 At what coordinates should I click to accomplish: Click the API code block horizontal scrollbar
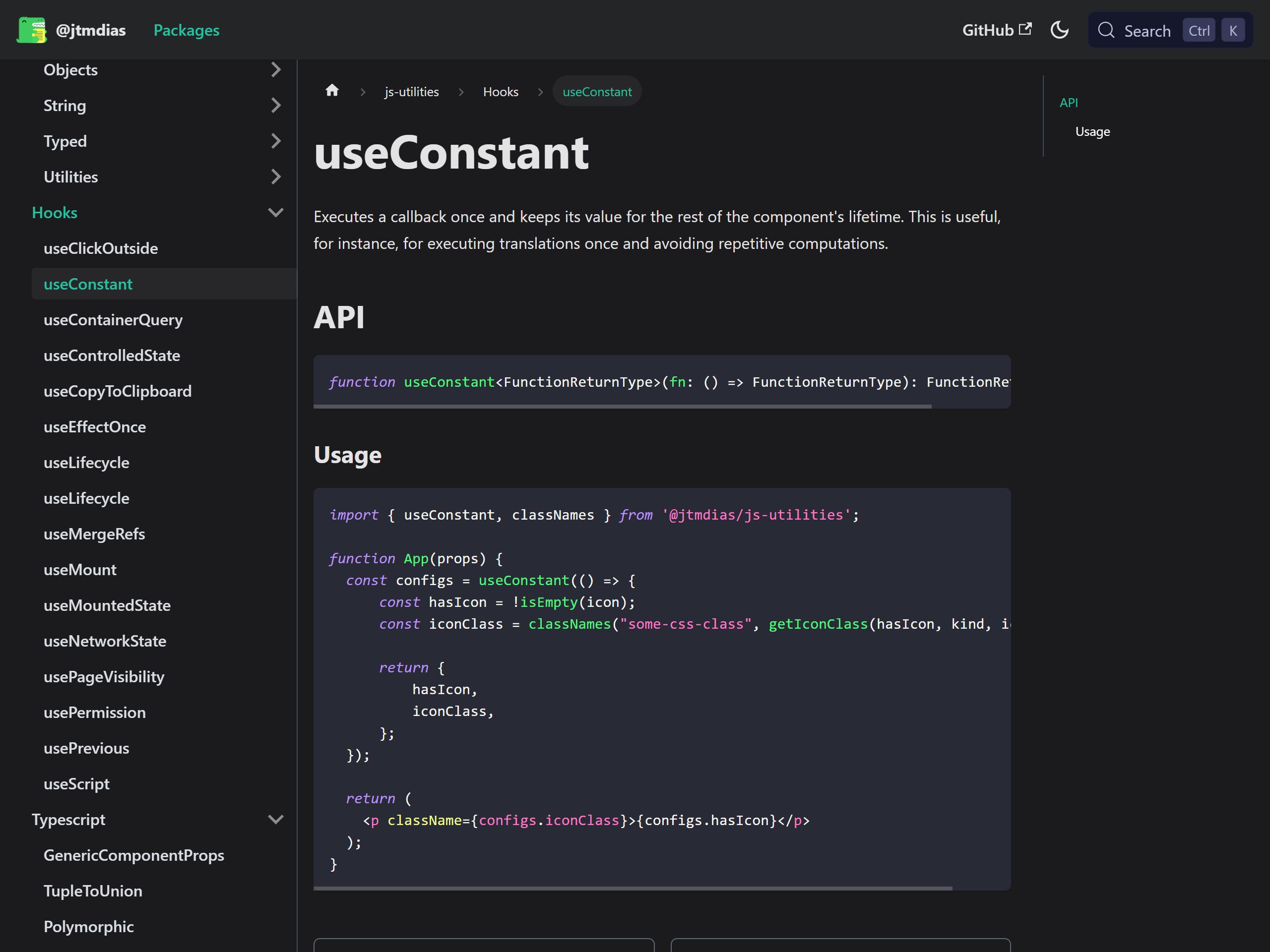point(623,406)
